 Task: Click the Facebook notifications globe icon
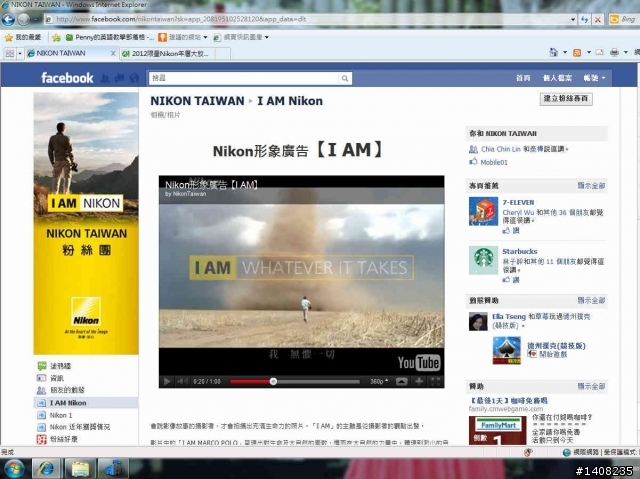(x=134, y=78)
